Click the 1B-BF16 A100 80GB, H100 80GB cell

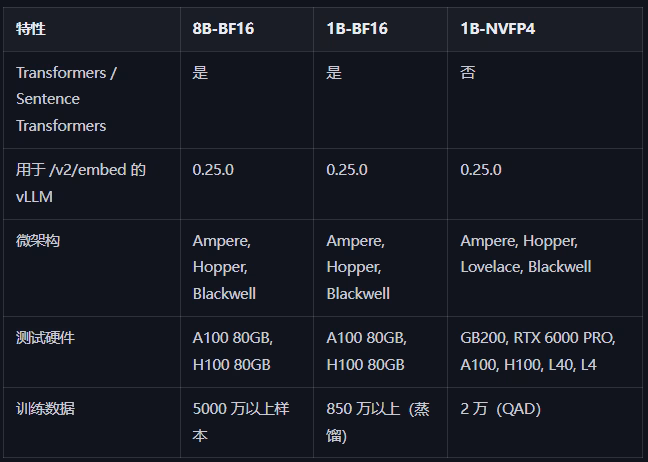coord(367,351)
